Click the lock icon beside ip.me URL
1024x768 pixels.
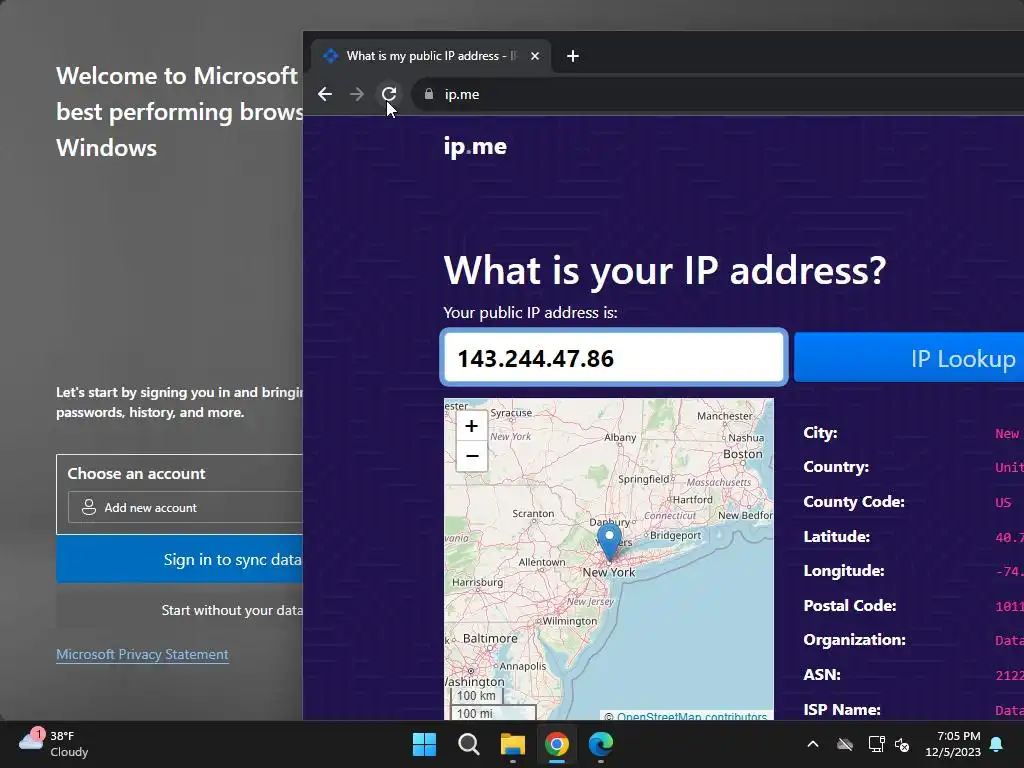point(428,94)
